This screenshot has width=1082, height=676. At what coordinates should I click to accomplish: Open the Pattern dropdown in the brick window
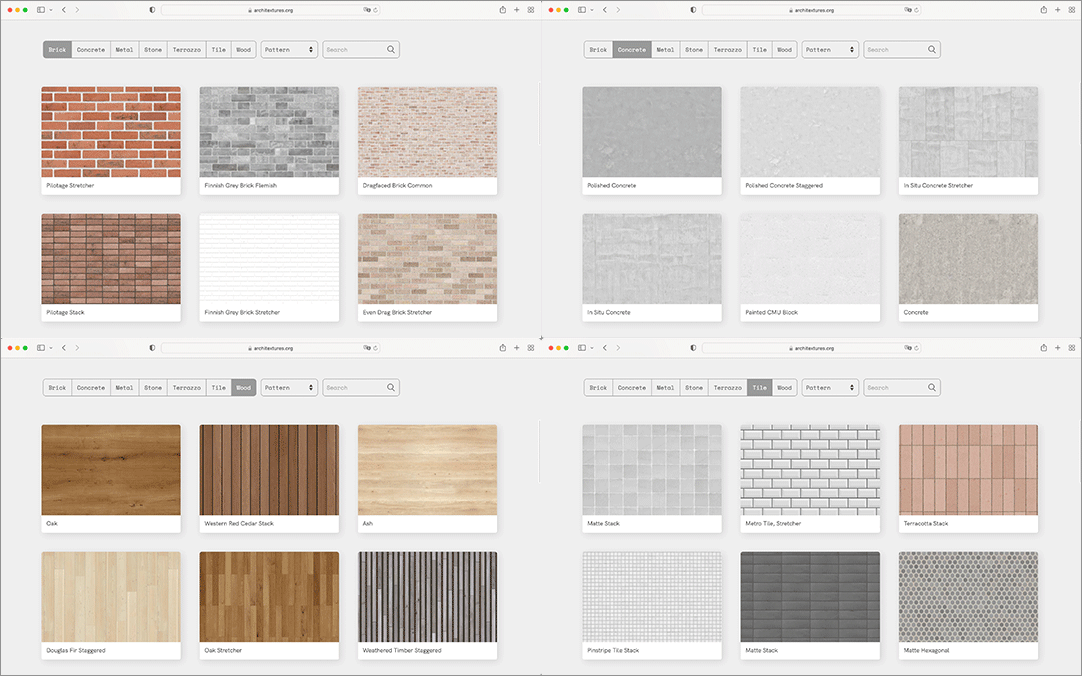(x=289, y=49)
